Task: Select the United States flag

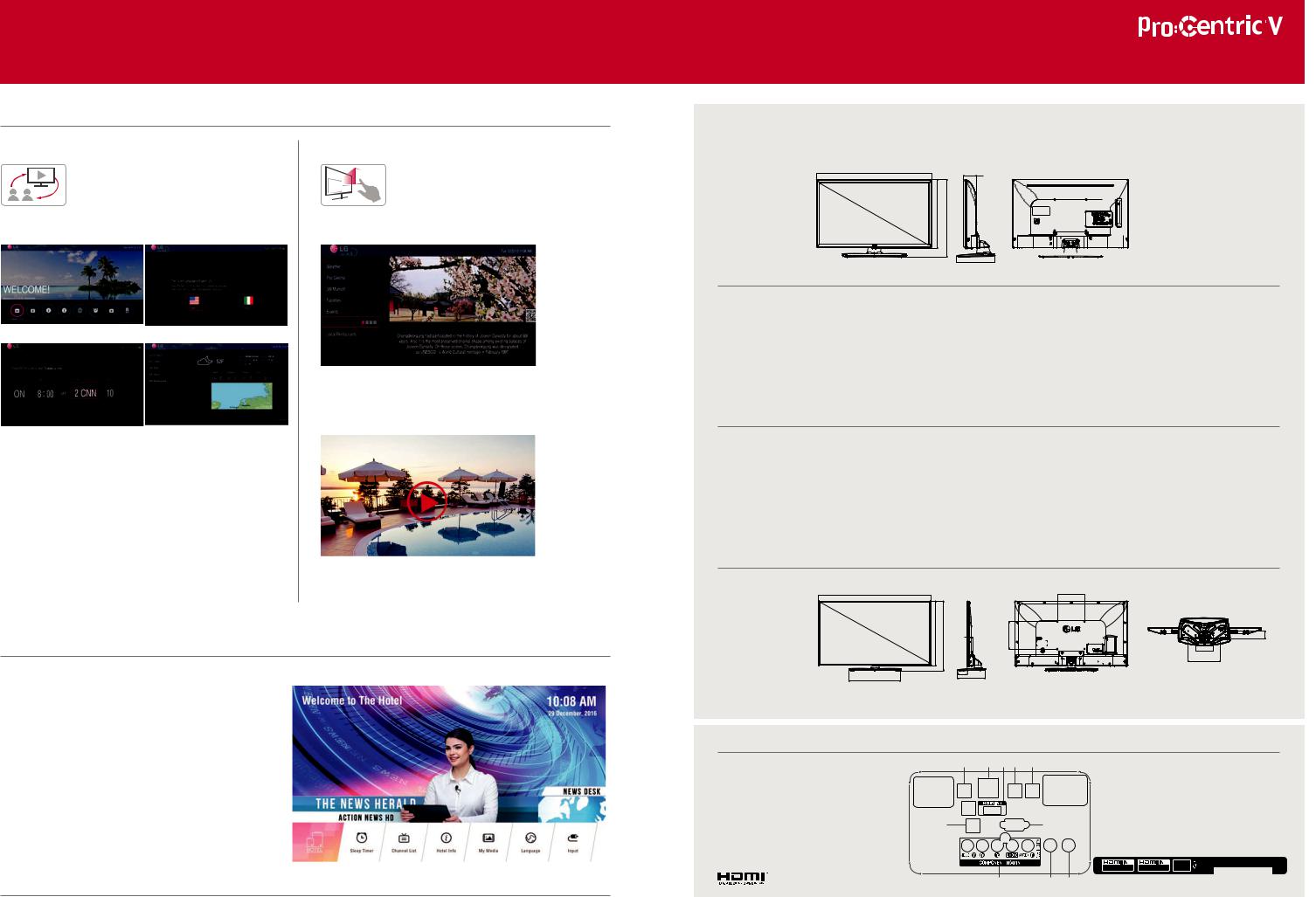Action: point(194,300)
